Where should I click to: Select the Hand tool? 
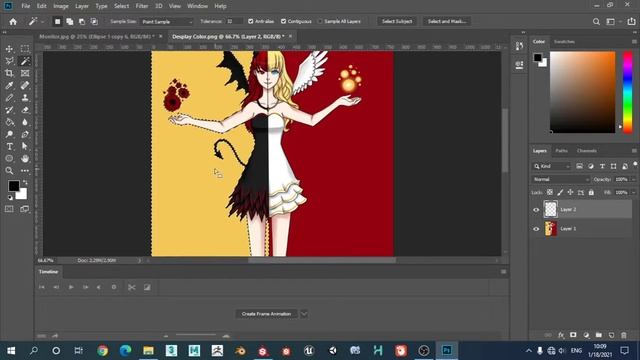coord(25,158)
